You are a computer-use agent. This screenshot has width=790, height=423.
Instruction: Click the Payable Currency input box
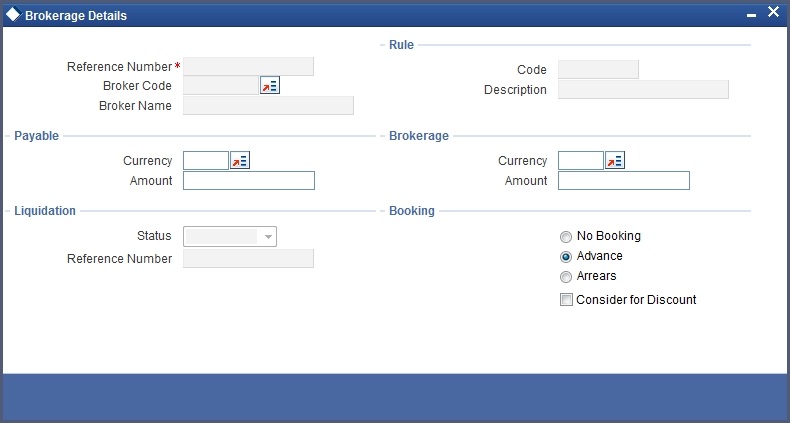(x=206, y=161)
